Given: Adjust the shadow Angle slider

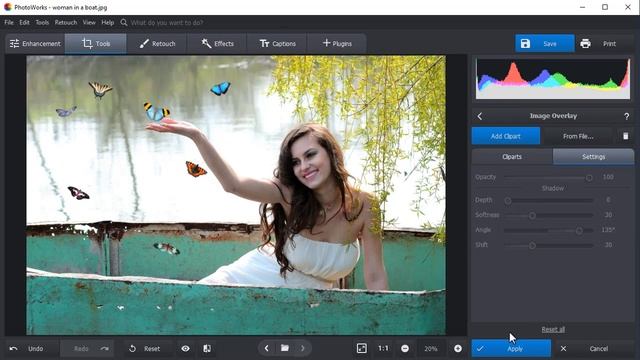Looking at the screenshot, I should coord(549,230).
